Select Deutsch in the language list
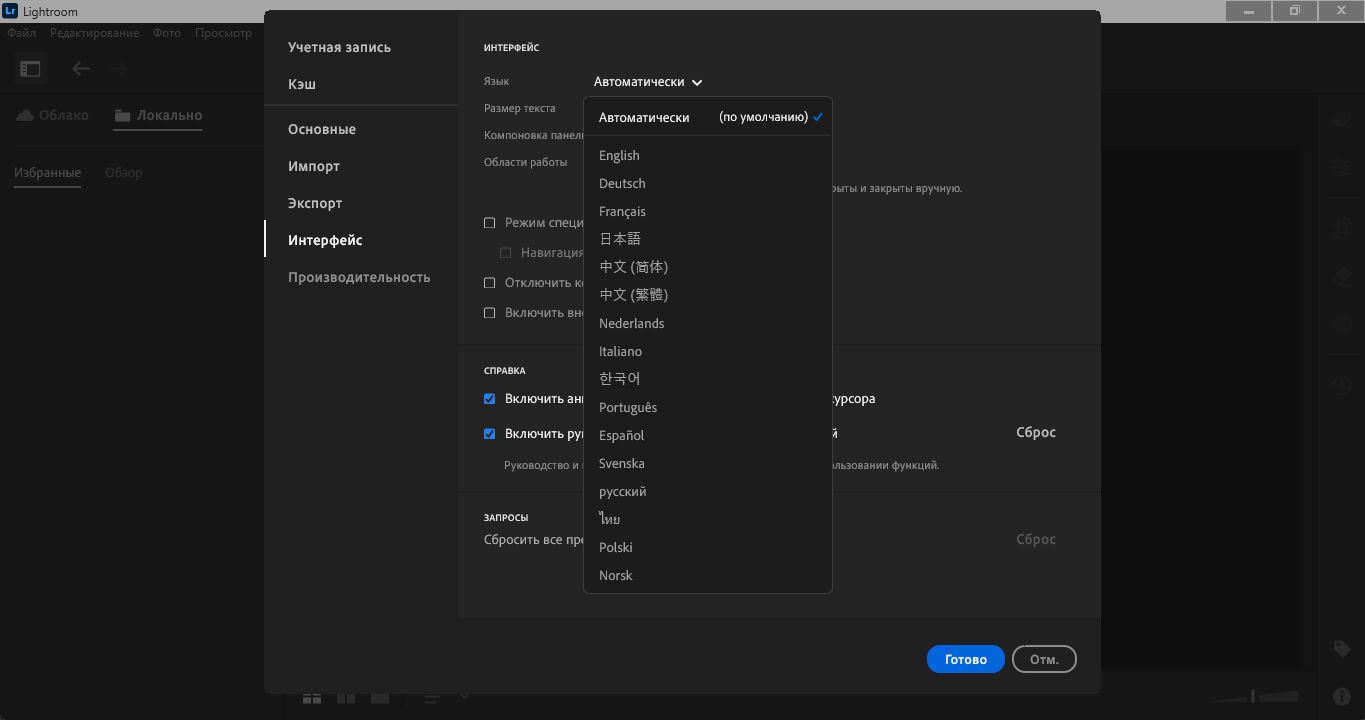 click(708, 183)
